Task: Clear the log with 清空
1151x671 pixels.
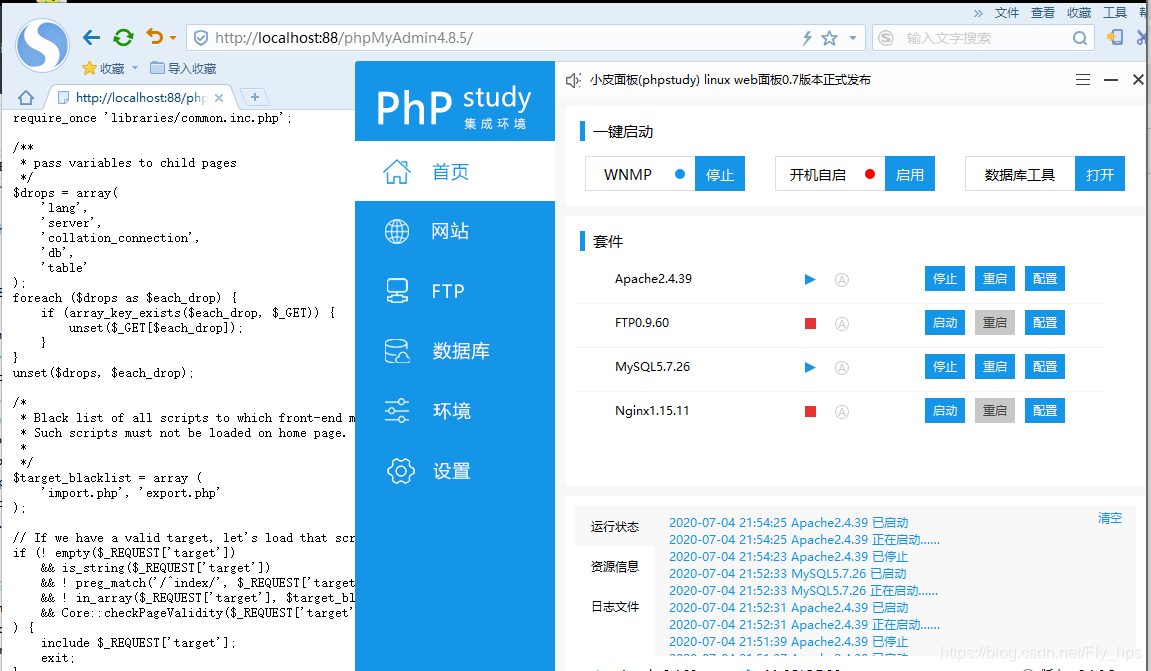Action: click(x=1110, y=518)
